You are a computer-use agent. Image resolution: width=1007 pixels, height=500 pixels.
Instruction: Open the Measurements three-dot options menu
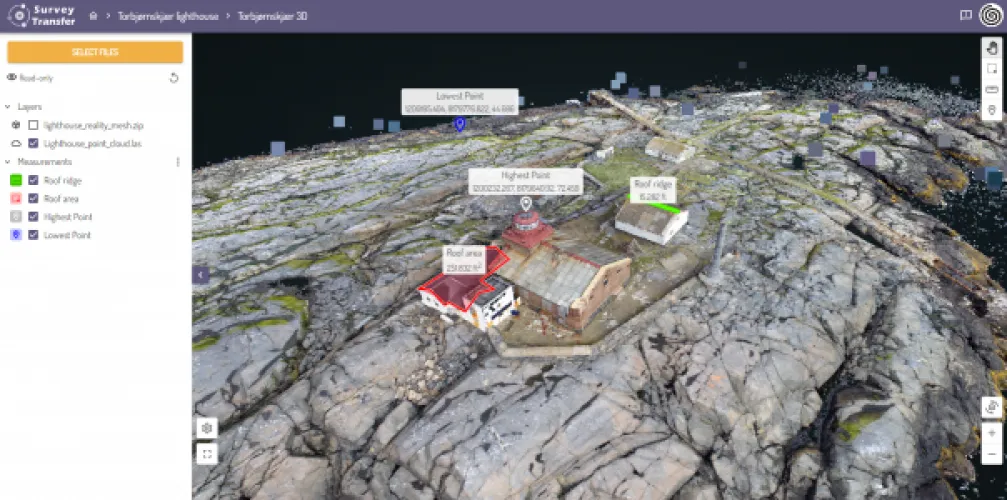(178, 161)
